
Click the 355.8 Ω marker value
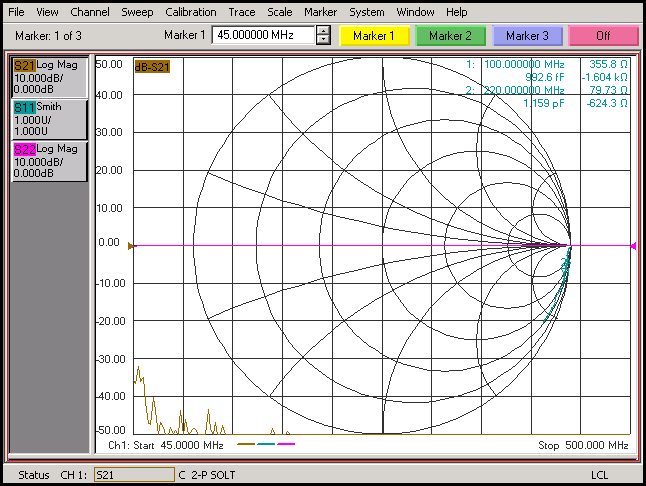[x=608, y=64]
